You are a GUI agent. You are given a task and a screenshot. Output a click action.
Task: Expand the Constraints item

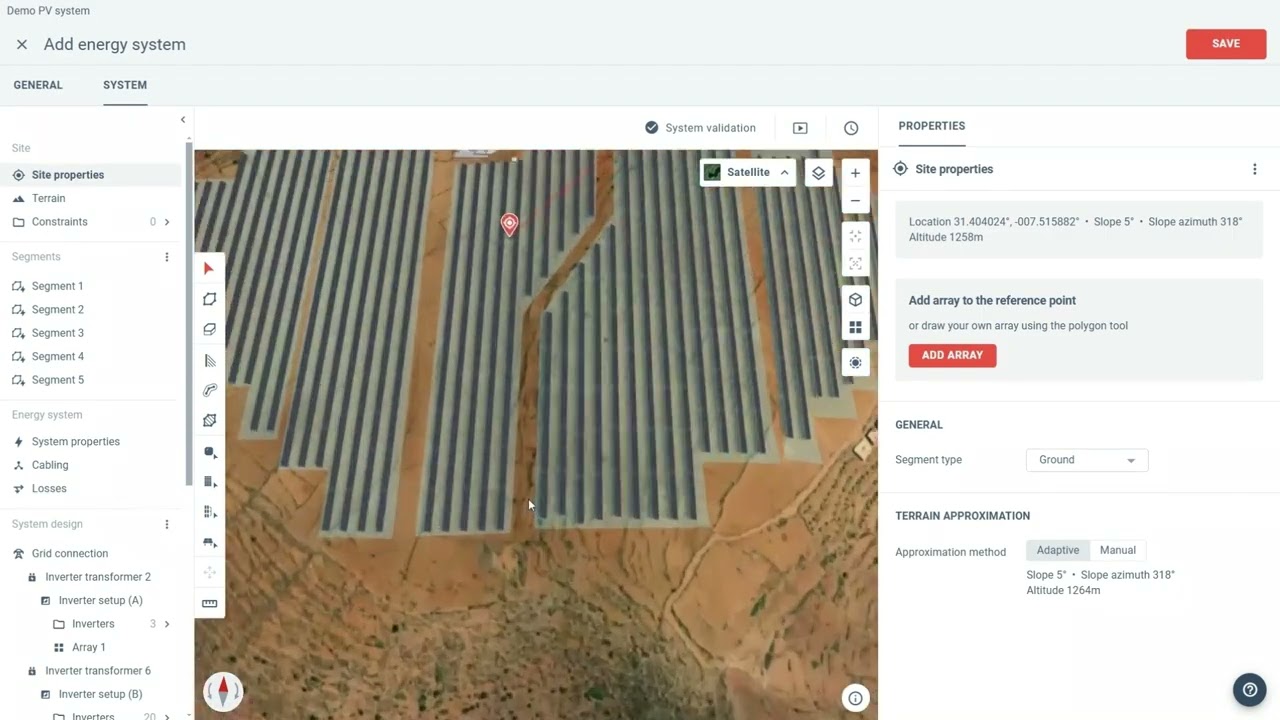coord(167,222)
